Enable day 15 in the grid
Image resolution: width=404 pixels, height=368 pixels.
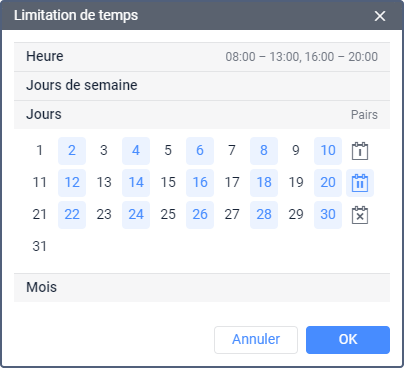(x=168, y=183)
